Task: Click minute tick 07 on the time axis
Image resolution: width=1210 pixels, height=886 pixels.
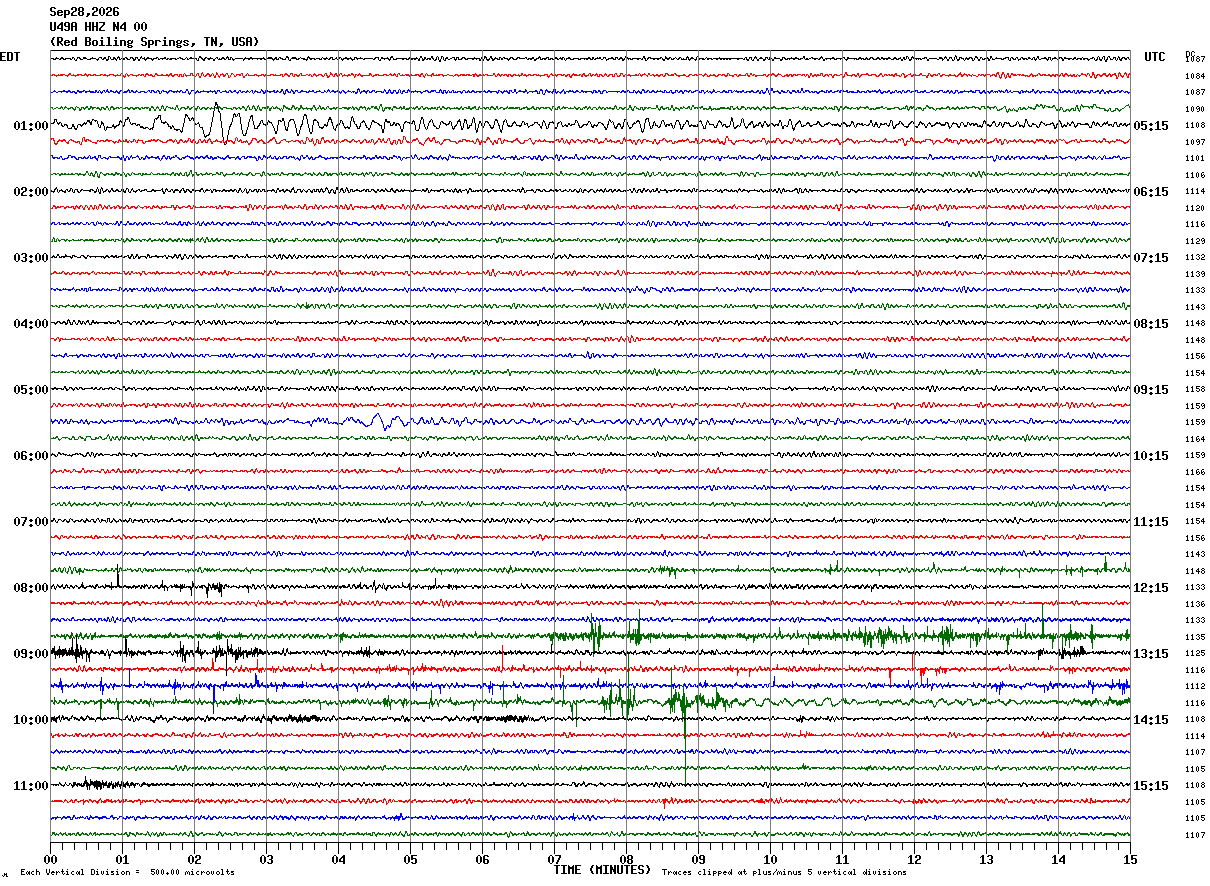Action: (554, 859)
